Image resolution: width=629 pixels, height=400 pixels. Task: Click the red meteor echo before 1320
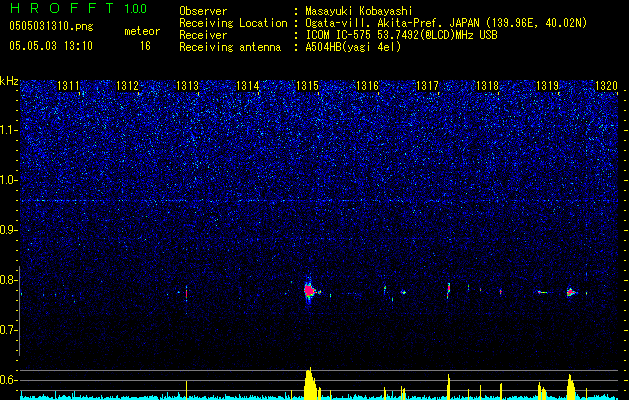(570, 292)
